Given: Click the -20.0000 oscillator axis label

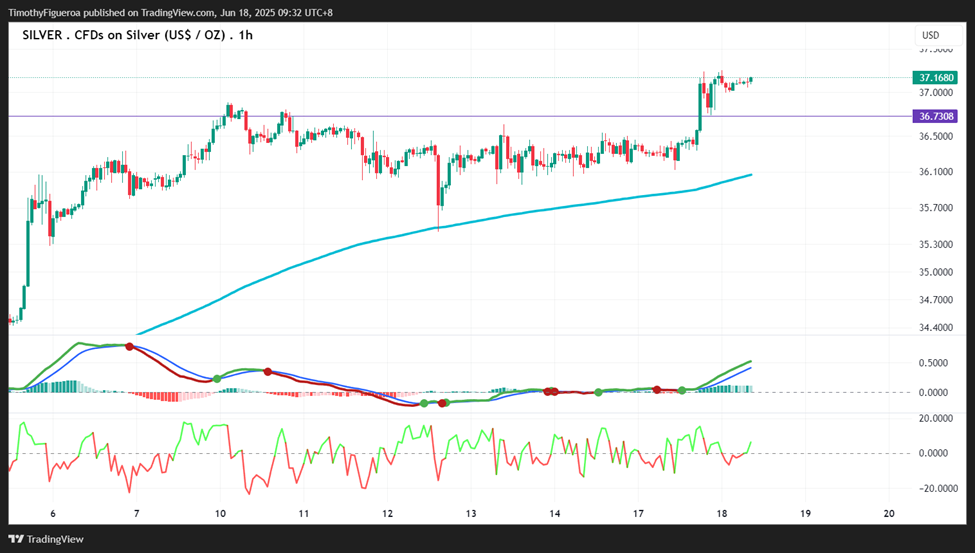Looking at the screenshot, I should [x=936, y=488].
